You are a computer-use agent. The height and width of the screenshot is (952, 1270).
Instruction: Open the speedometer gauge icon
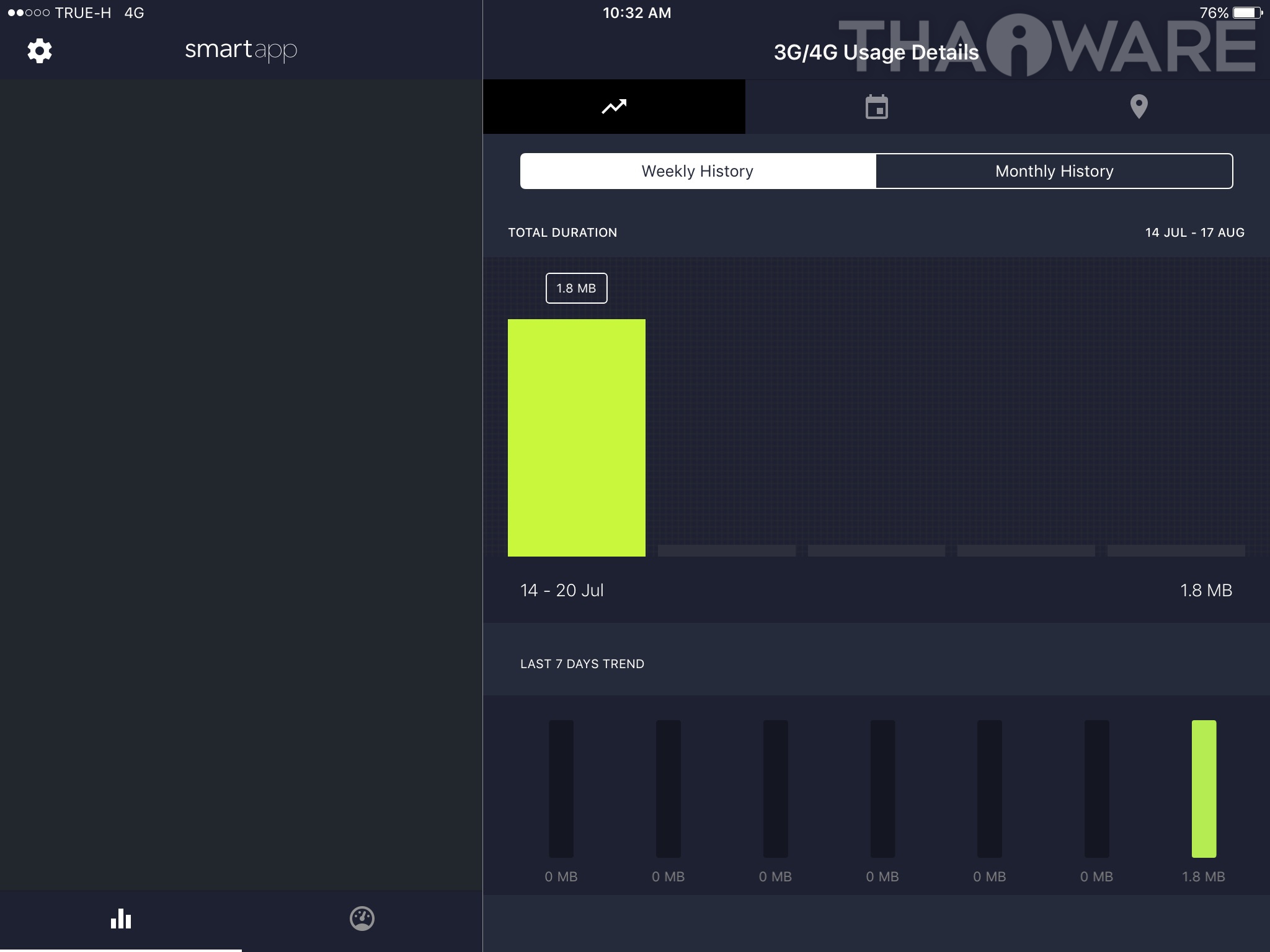pos(362,919)
